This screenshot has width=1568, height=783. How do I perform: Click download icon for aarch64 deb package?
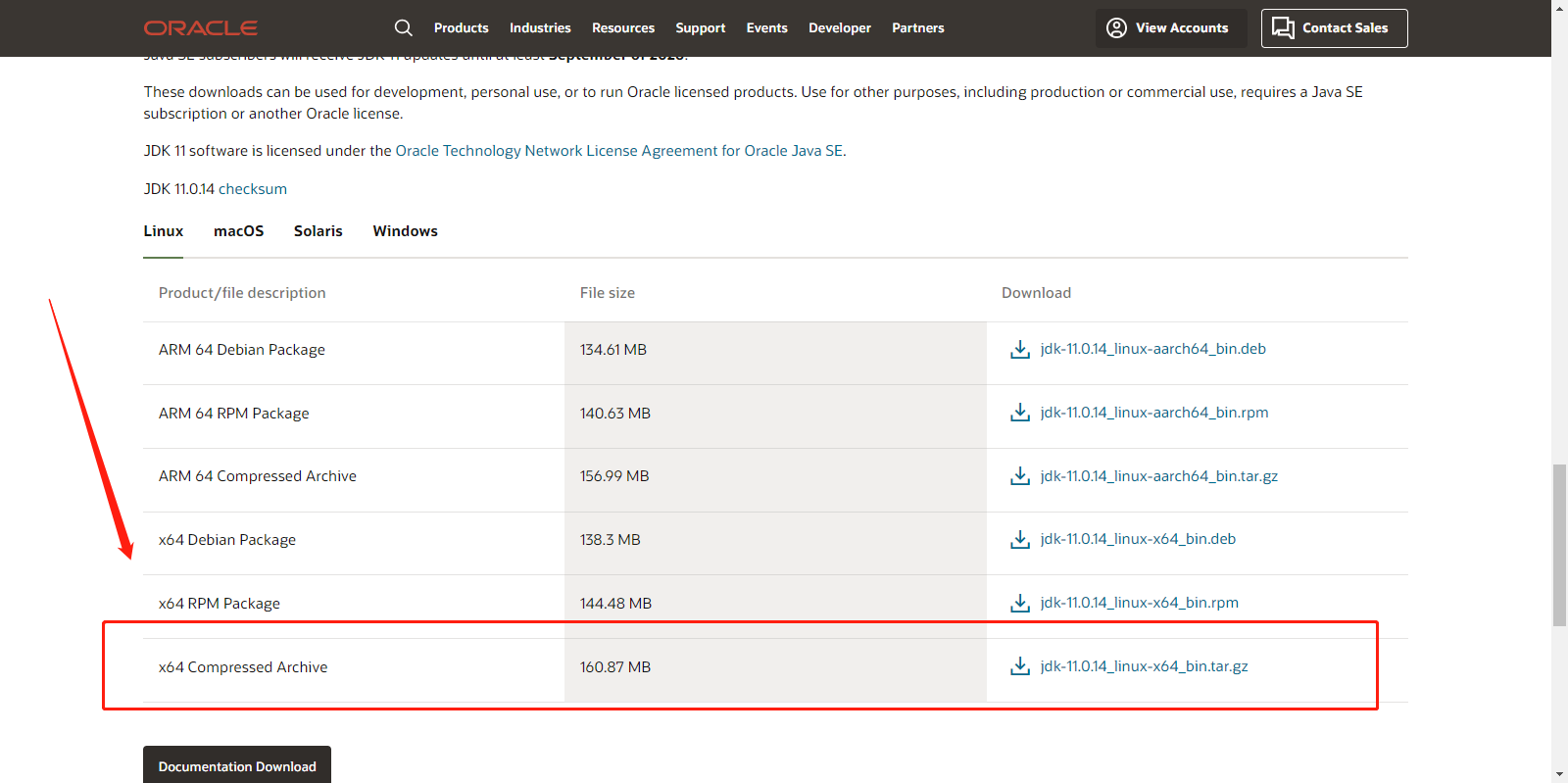click(x=1019, y=350)
